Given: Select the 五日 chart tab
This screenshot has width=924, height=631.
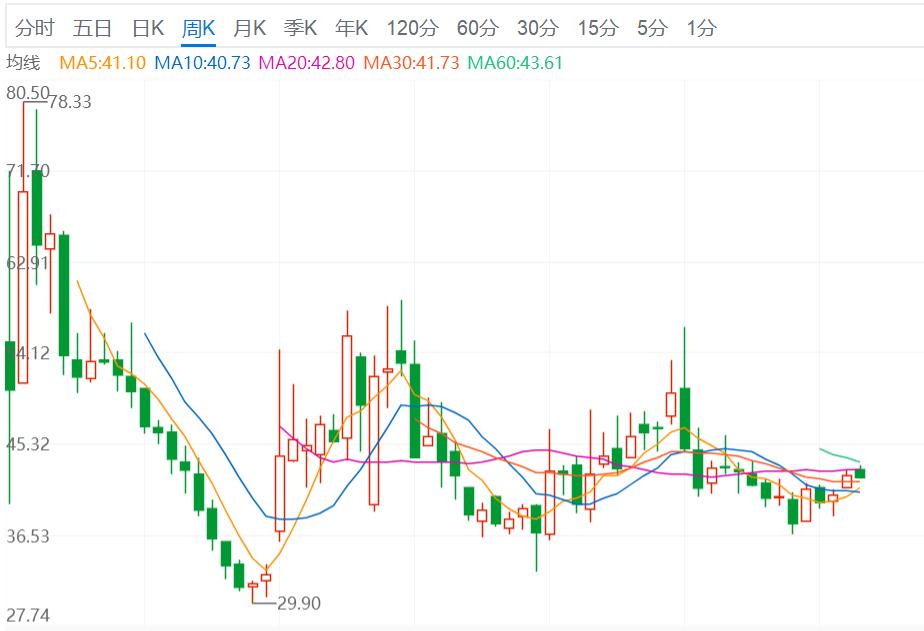Looking at the screenshot, I should [93, 28].
